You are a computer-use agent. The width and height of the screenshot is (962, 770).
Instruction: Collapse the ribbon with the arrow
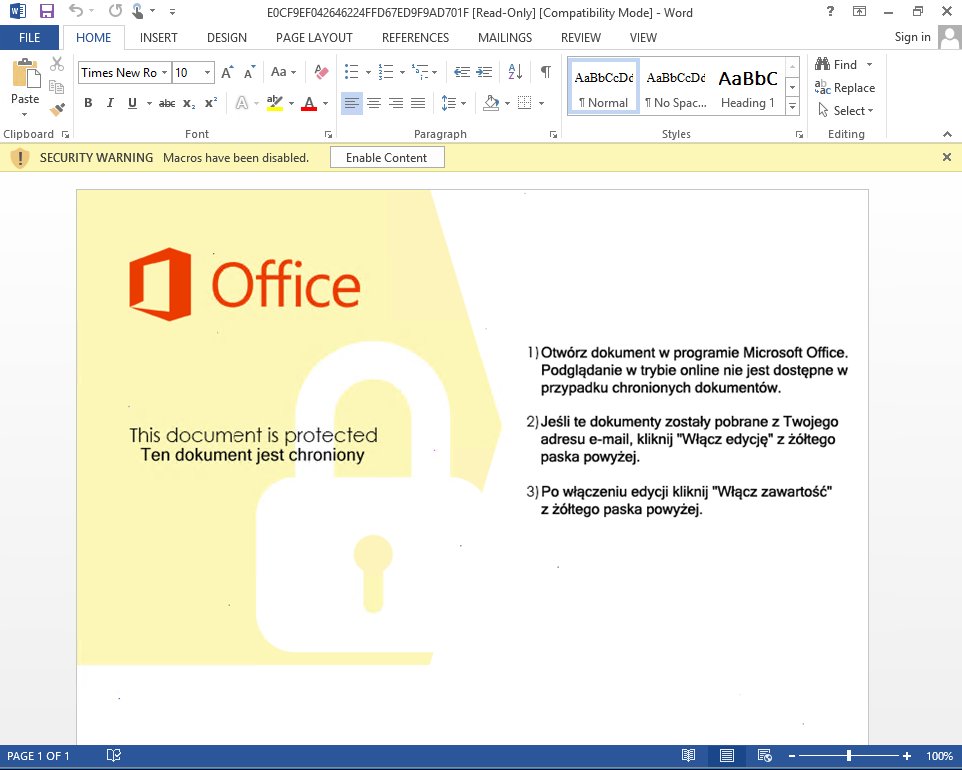click(947, 134)
